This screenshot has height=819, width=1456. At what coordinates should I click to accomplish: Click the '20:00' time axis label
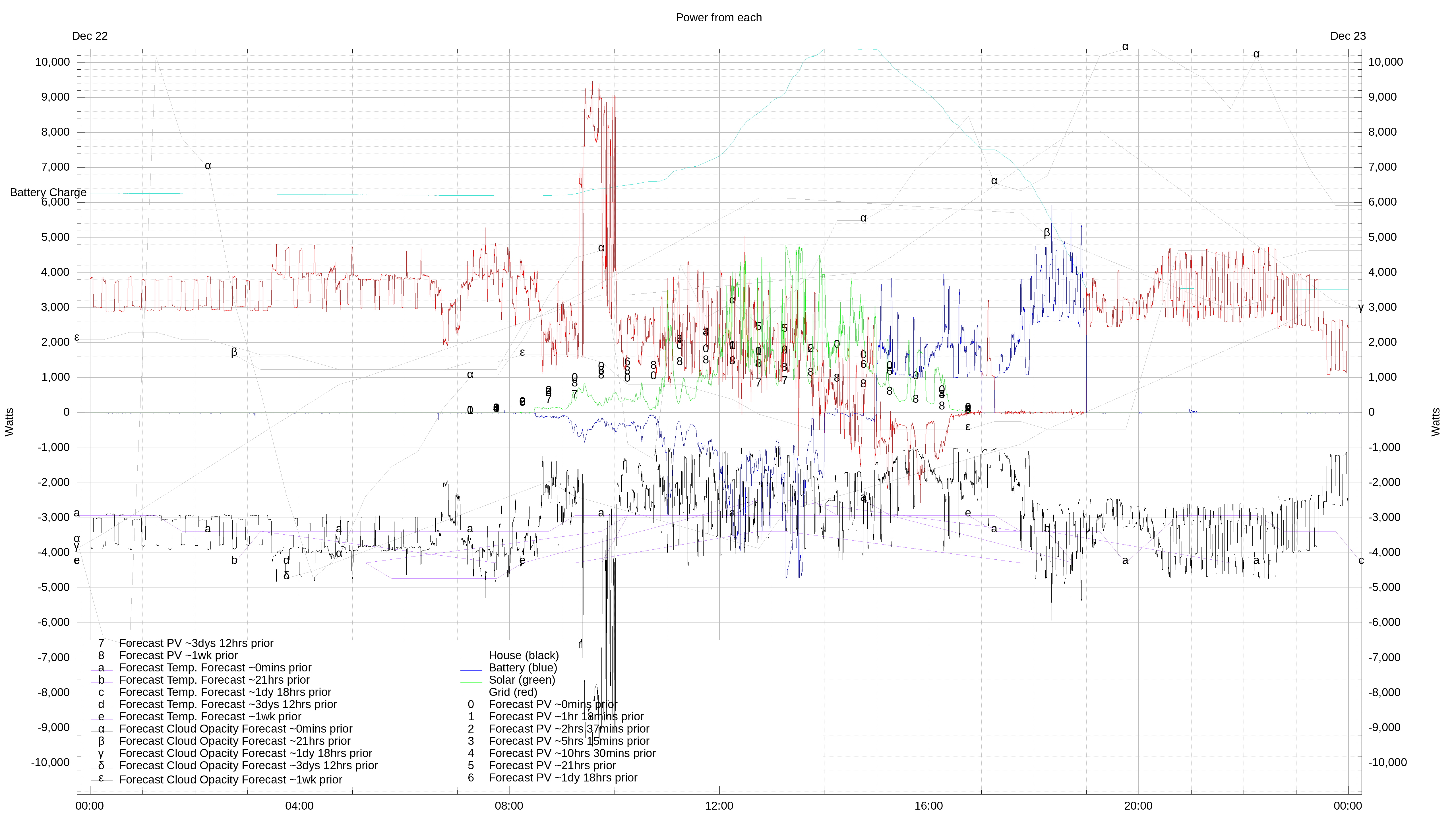point(1138,806)
